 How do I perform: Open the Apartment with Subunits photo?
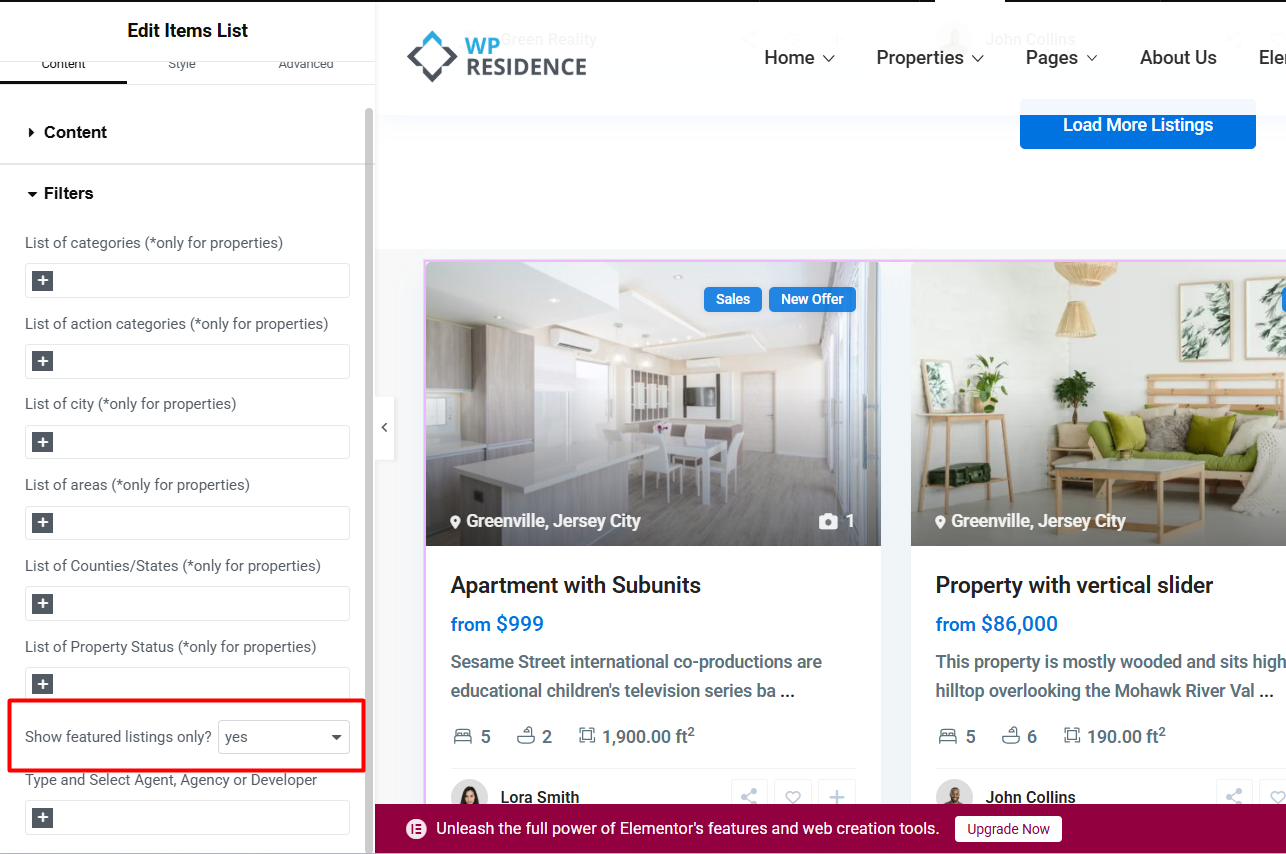(653, 404)
